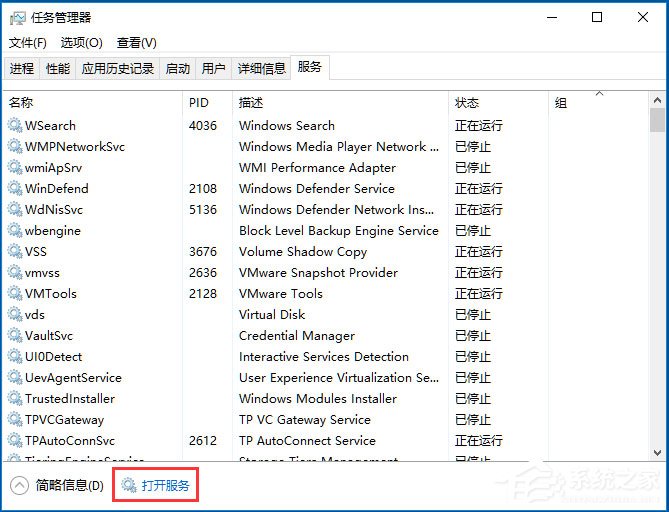
Task: Click the VaultSvc service gear icon
Action: tap(15, 336)
